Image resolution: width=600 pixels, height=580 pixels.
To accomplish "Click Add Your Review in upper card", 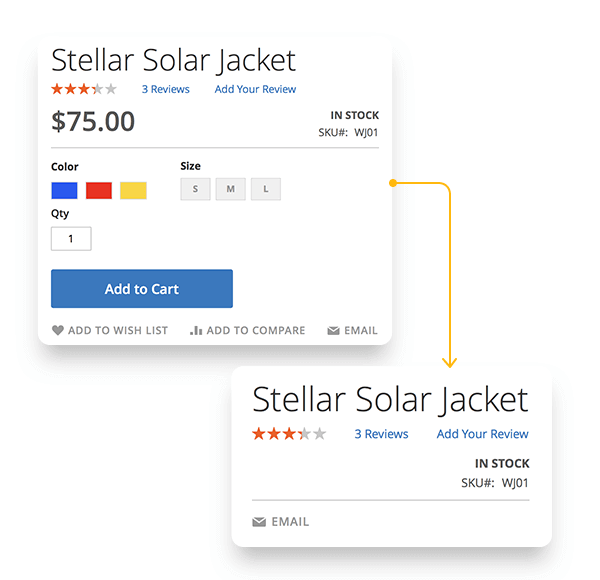I will [x=255, y=89].
